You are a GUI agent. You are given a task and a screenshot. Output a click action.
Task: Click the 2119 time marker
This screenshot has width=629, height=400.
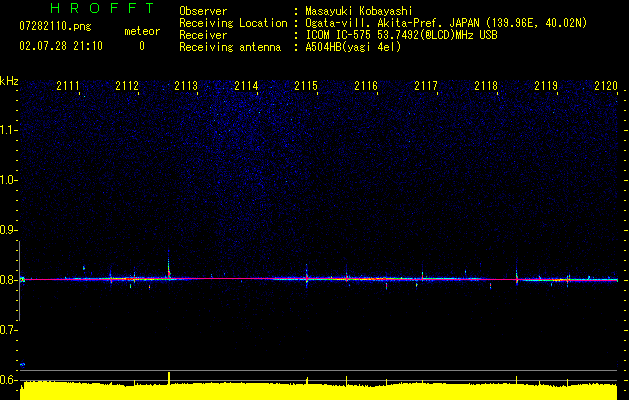point(546,86)
